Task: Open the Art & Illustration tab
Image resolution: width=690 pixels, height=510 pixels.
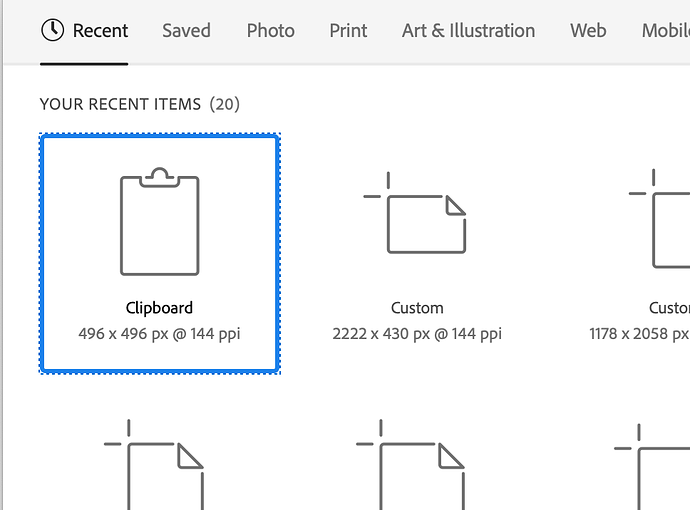Action: coord(468,31)
